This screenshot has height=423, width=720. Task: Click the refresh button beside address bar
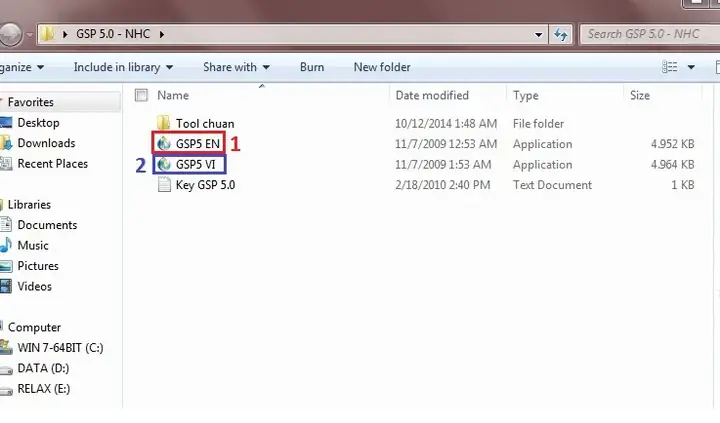tap(561, 34)
